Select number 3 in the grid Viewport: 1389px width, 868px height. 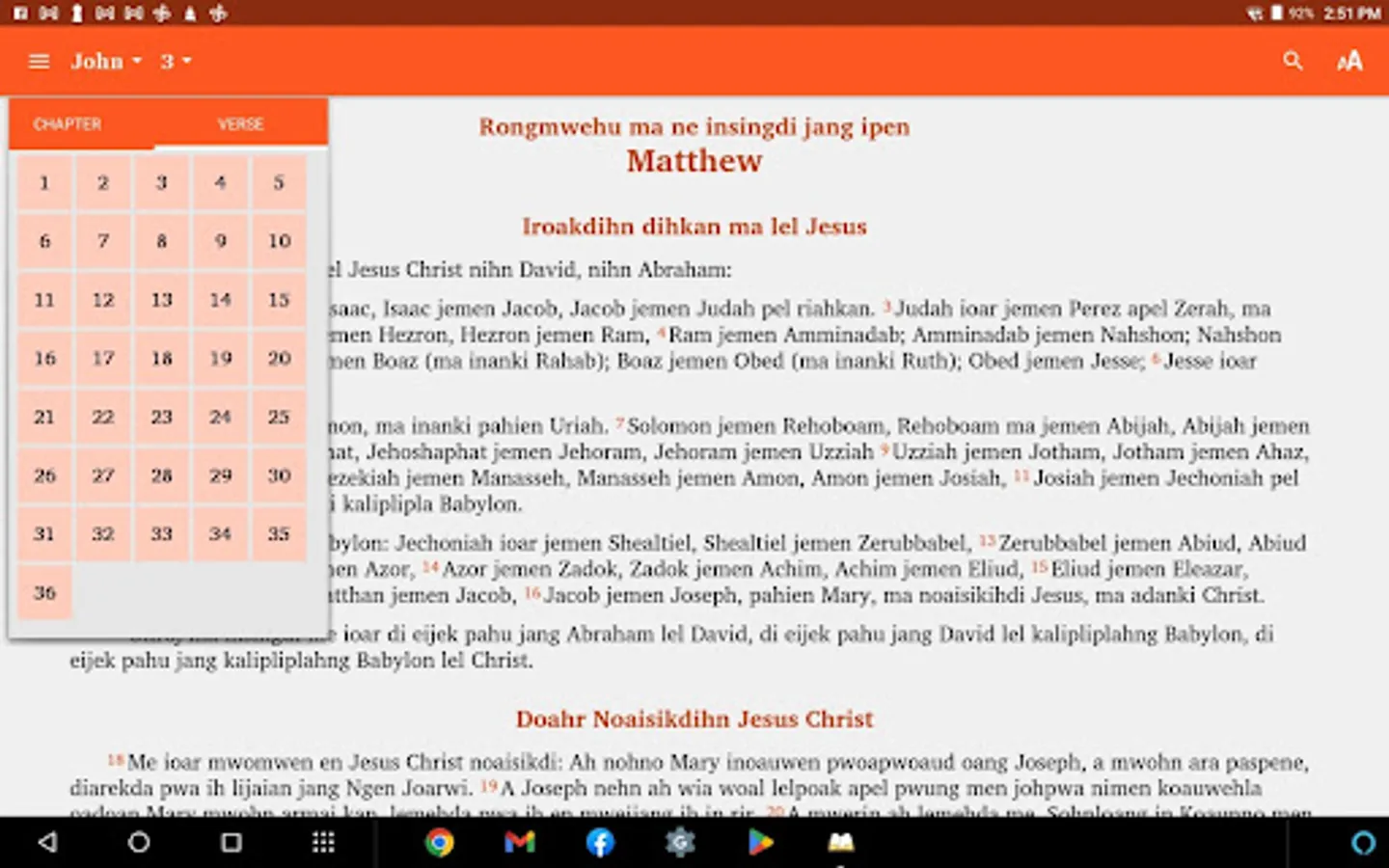coord(162,182)
